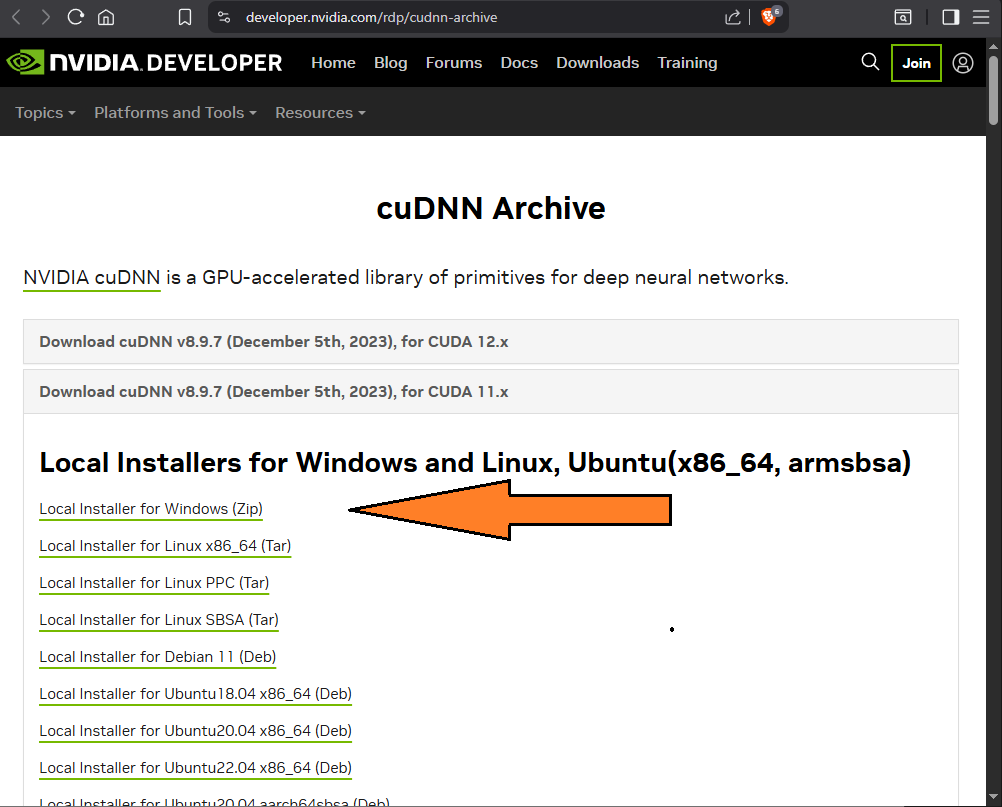Expand the Platforms and Tools dropdown
Image resolution: width=1002 pixels, height=807 pixels.
175,112
